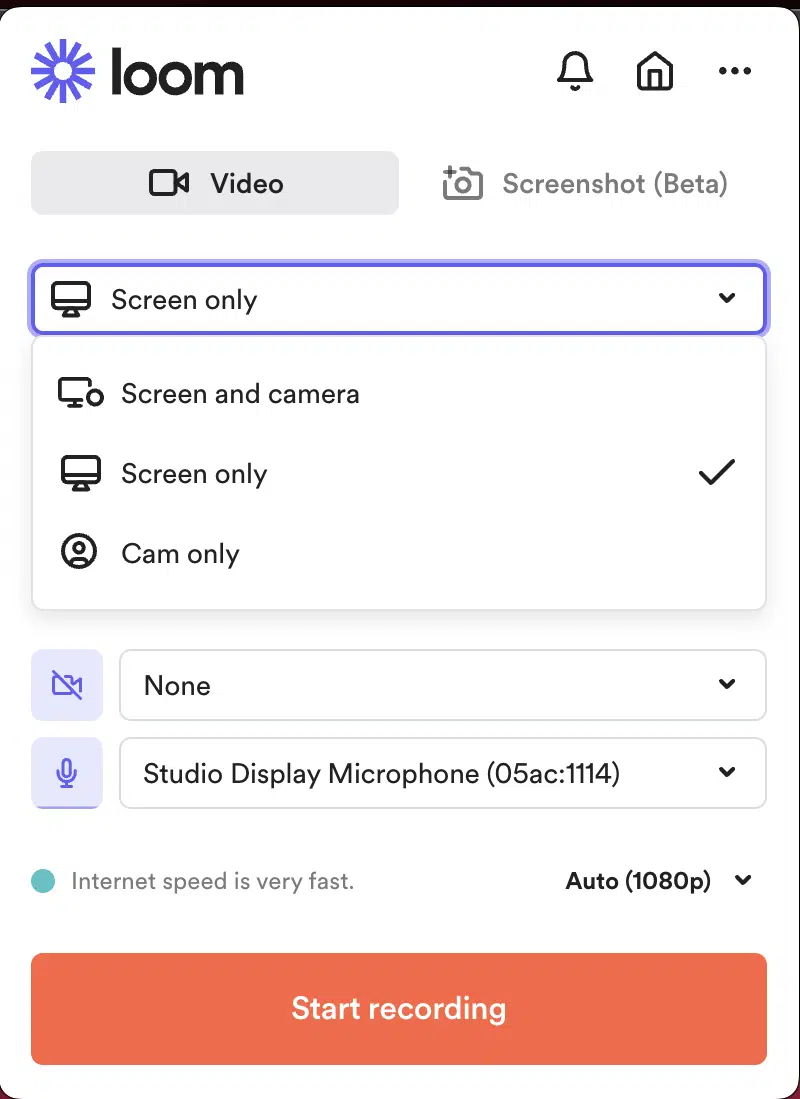Switch to Screenshot (Beta) tab
The image size is (800, 1099).
585,183
